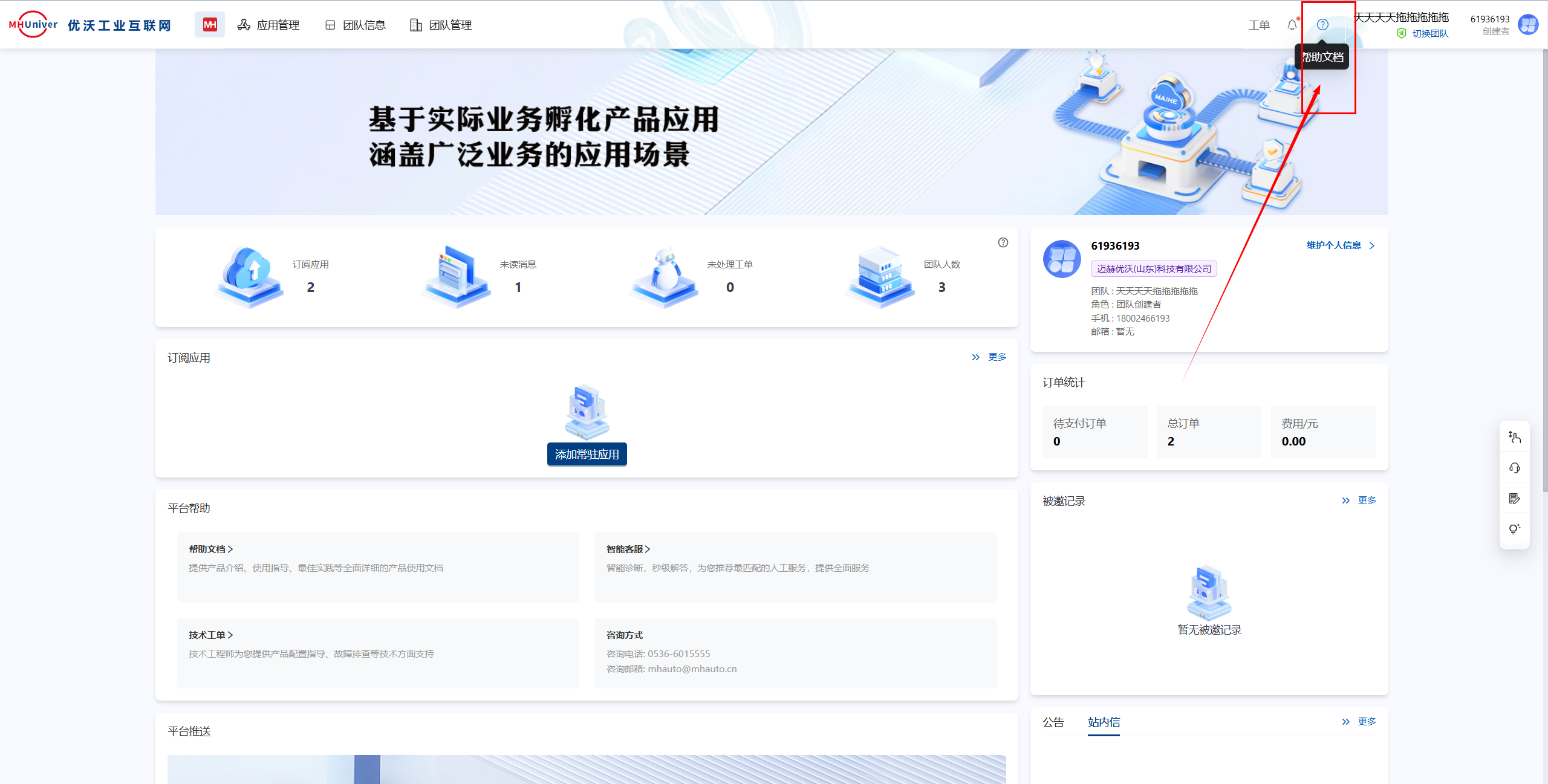Open the notification bell icon
This screenshot has width=1548, height=784.
(x=1292, y=25)
